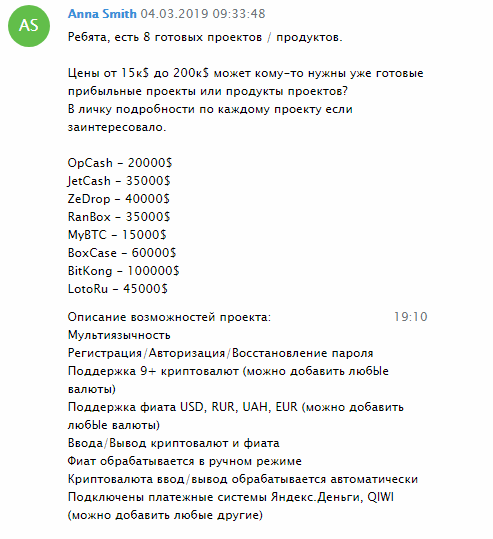Click the Фиат обрабатывается в ручном режиме line
Image resolution: width=493 pixels, height=539 pixels.
point(185,461)
